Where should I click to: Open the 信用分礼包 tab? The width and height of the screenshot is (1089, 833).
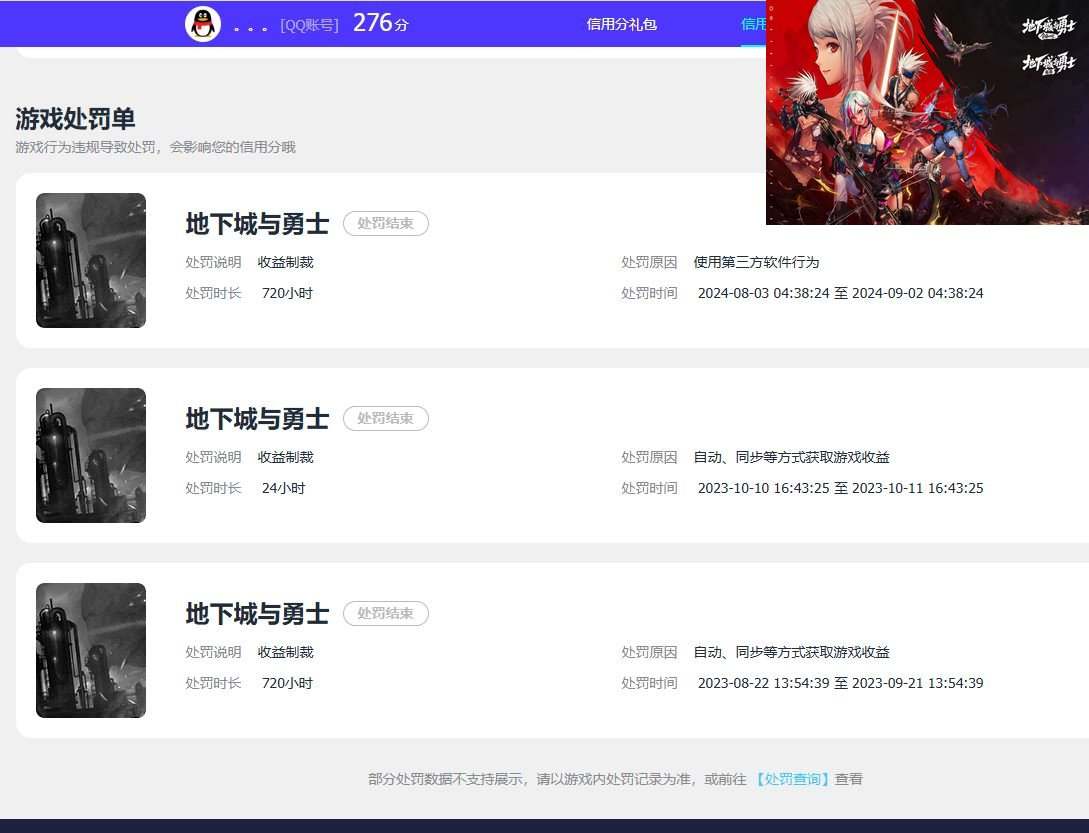tap(622, 24)
